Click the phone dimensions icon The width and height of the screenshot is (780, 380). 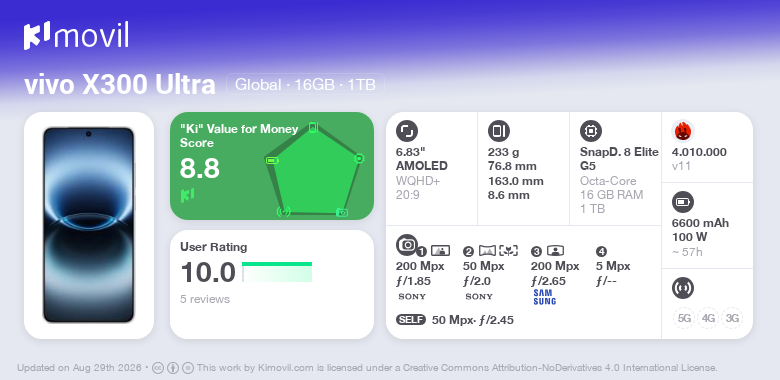(x=499, y=131)
